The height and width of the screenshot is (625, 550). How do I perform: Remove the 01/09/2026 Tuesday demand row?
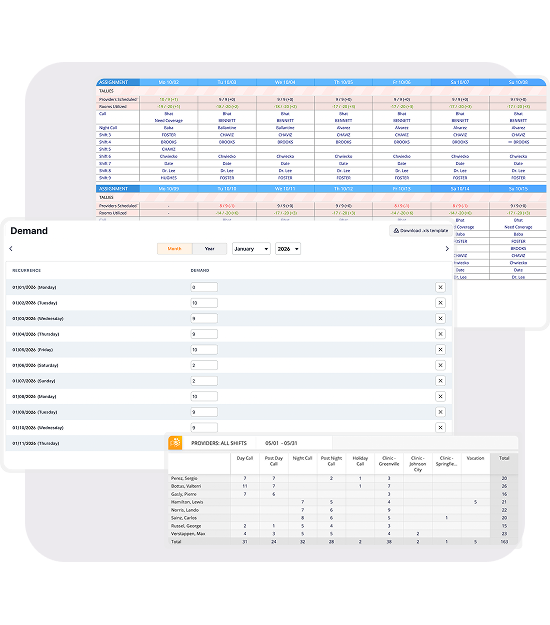click(x=440, y=412)
